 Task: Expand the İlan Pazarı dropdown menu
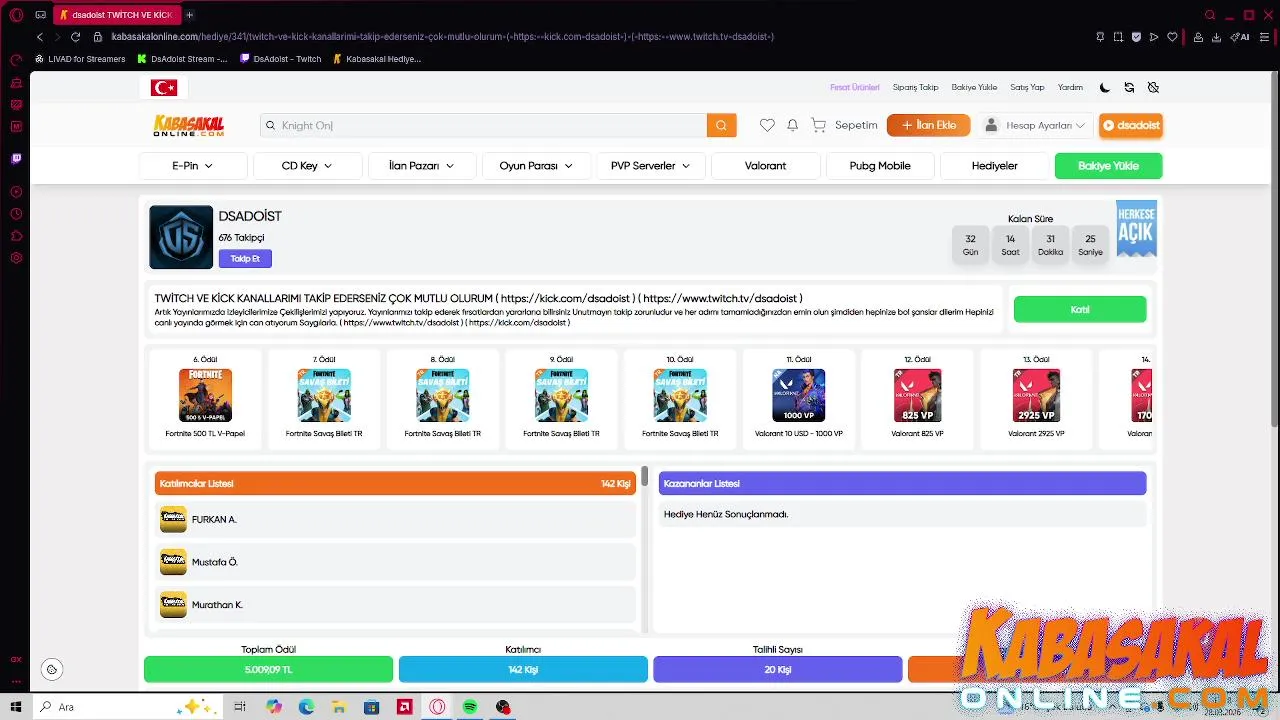[x=421, y=166]
